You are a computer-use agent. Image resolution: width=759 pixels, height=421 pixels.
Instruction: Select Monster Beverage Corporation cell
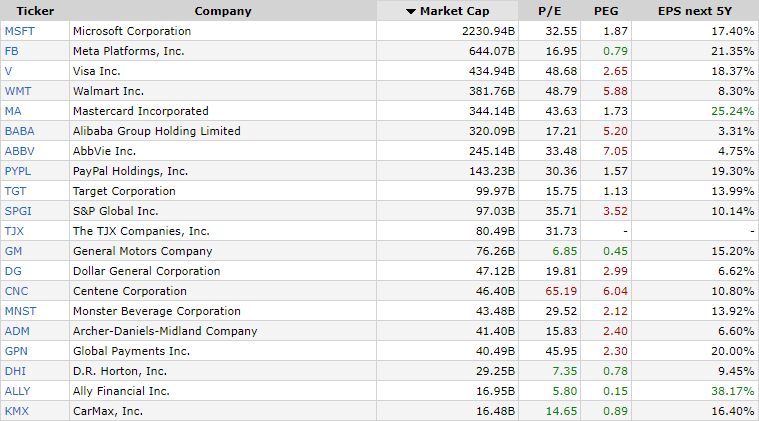[223, 311]
